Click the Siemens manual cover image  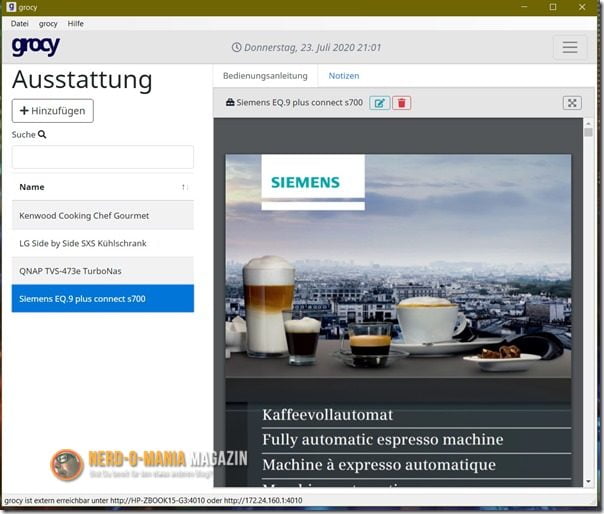pyautogui.click(x=398, y=266)
